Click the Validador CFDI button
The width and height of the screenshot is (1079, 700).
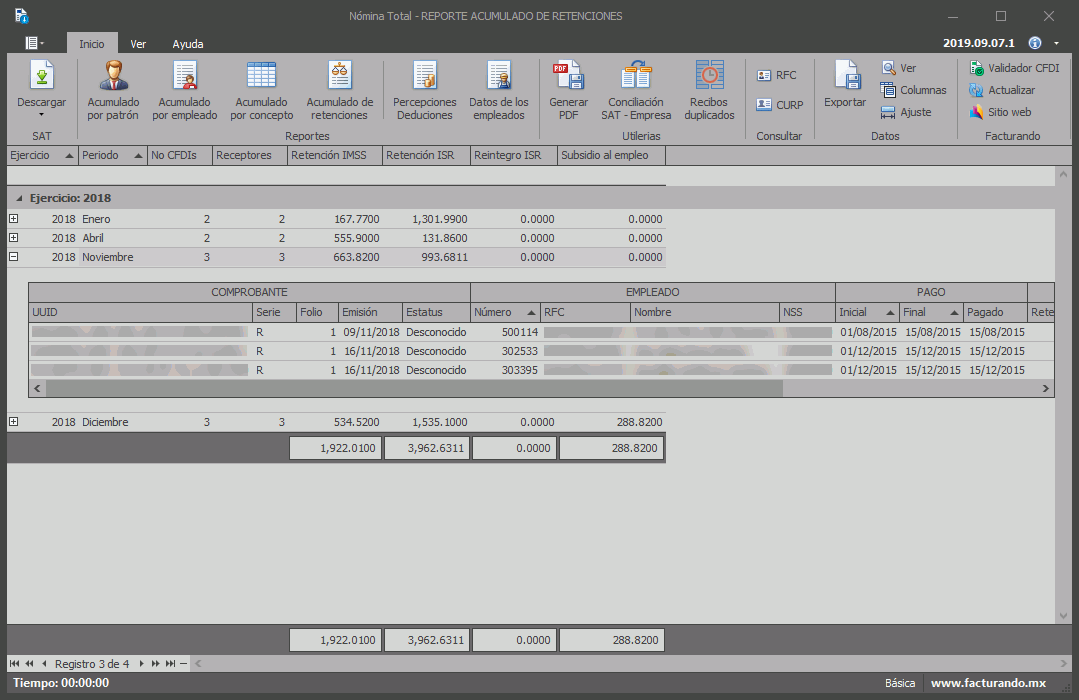click(x=1013, y=68)
